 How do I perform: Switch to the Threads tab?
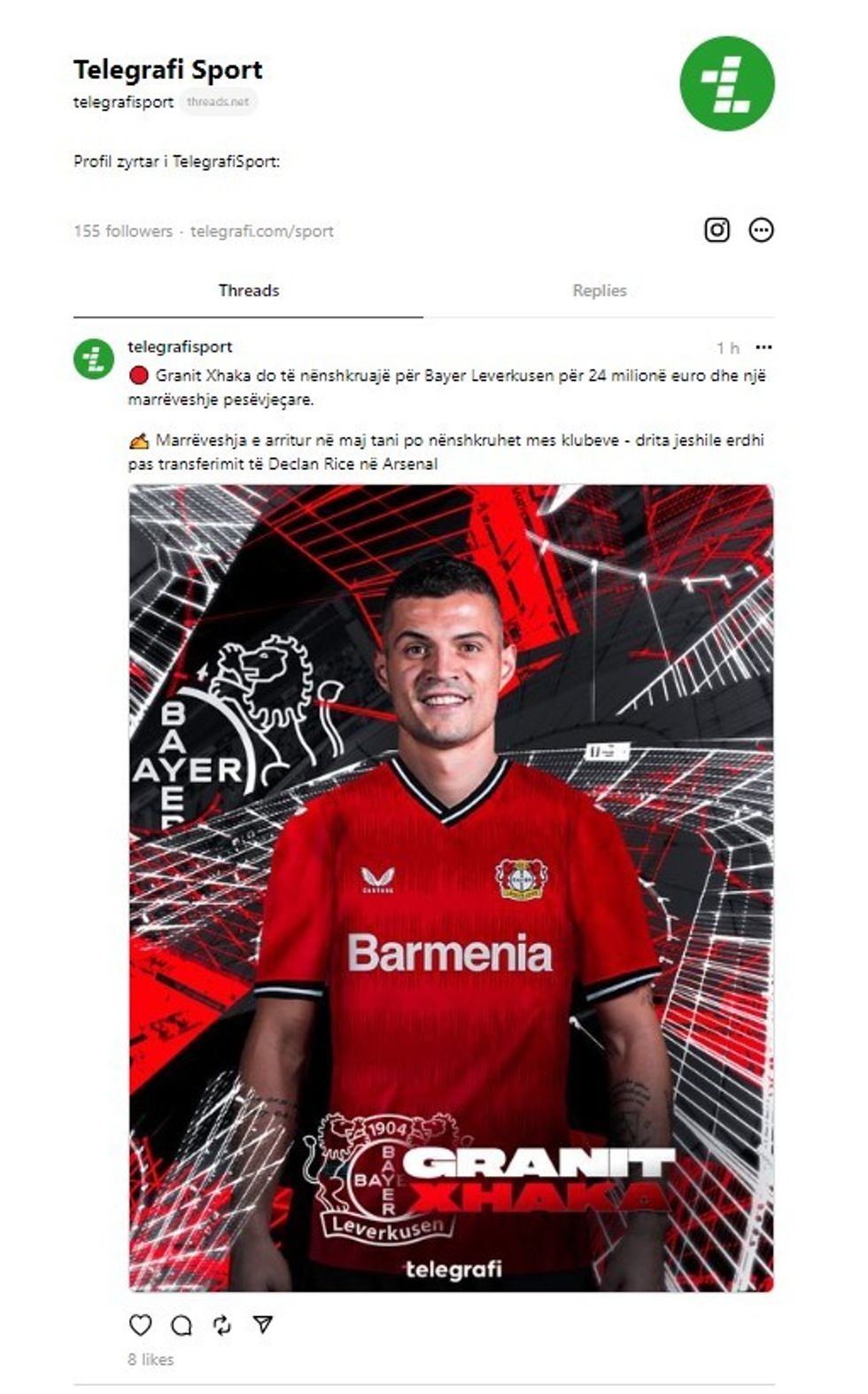click(x=248, y=291)
